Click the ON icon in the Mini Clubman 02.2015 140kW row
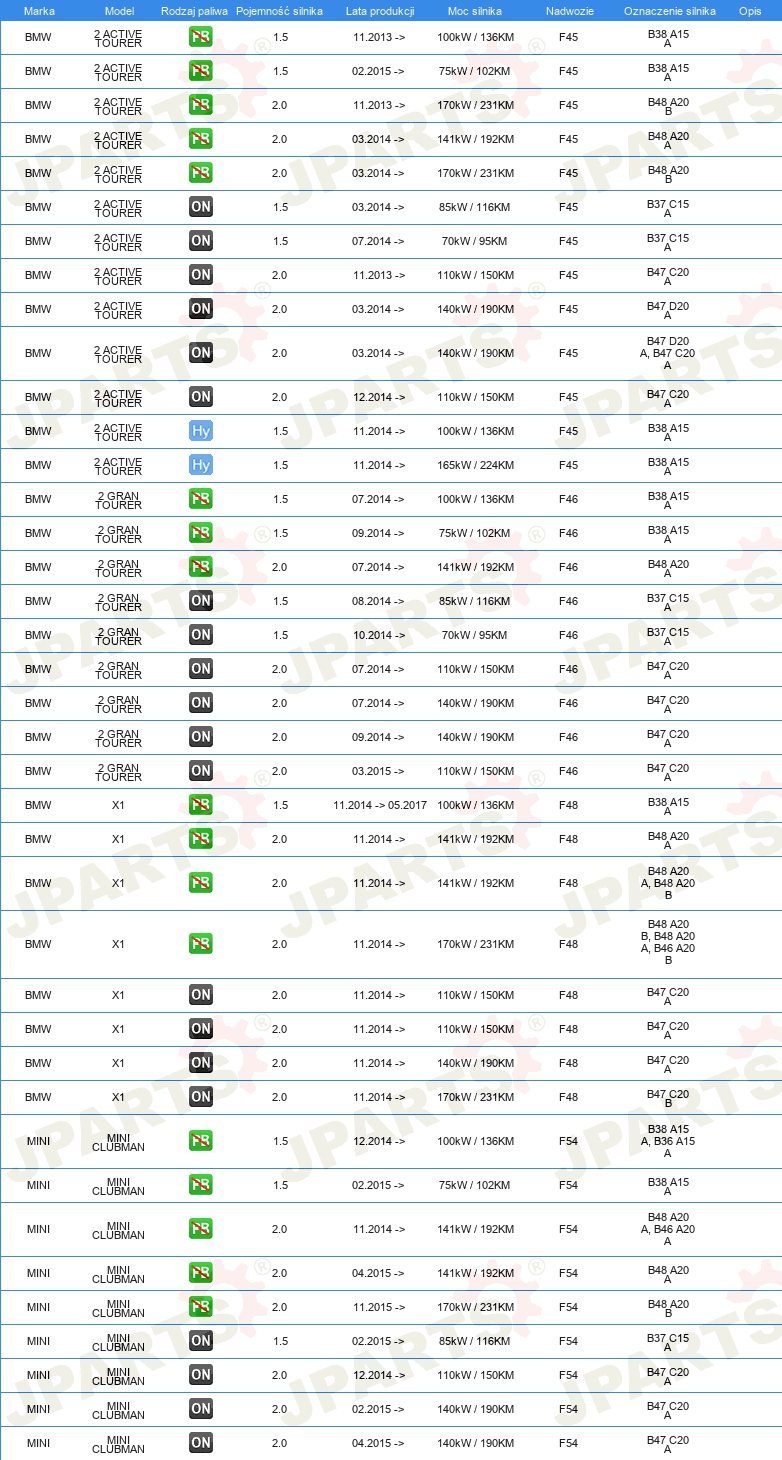Screen dimensions: 782x1460 [201, 1409]
